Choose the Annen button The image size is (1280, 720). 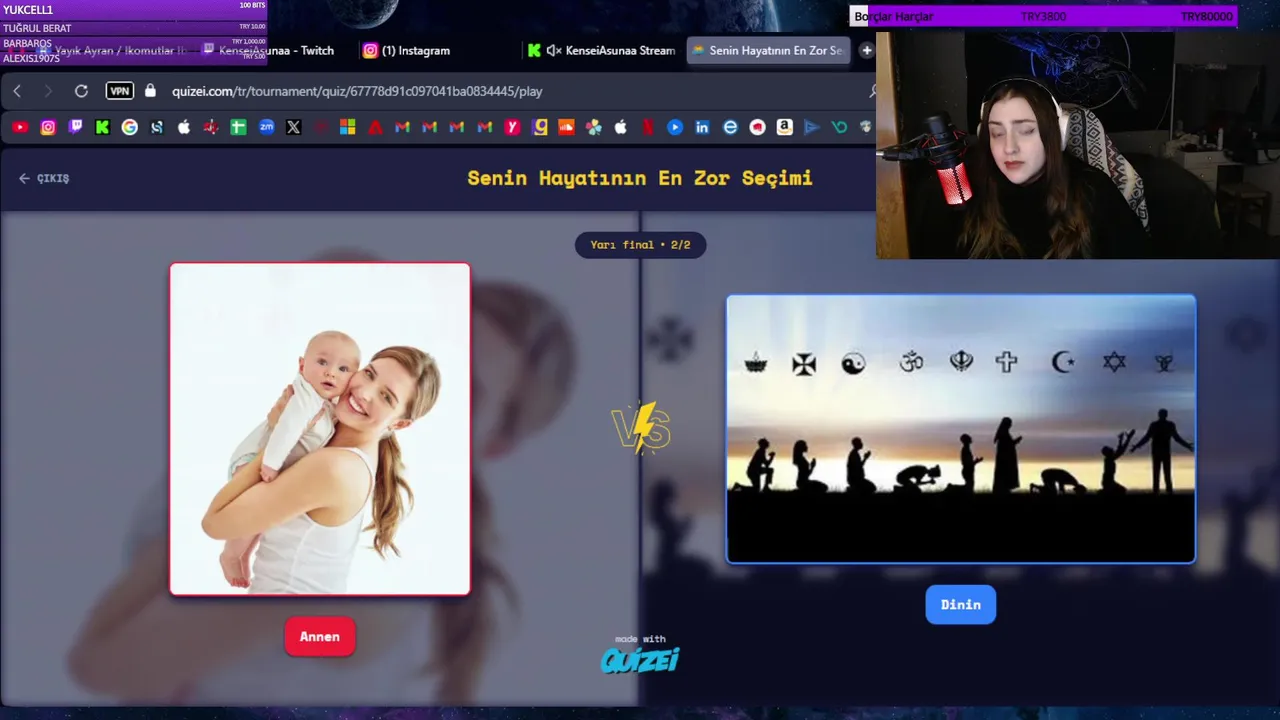320,637
